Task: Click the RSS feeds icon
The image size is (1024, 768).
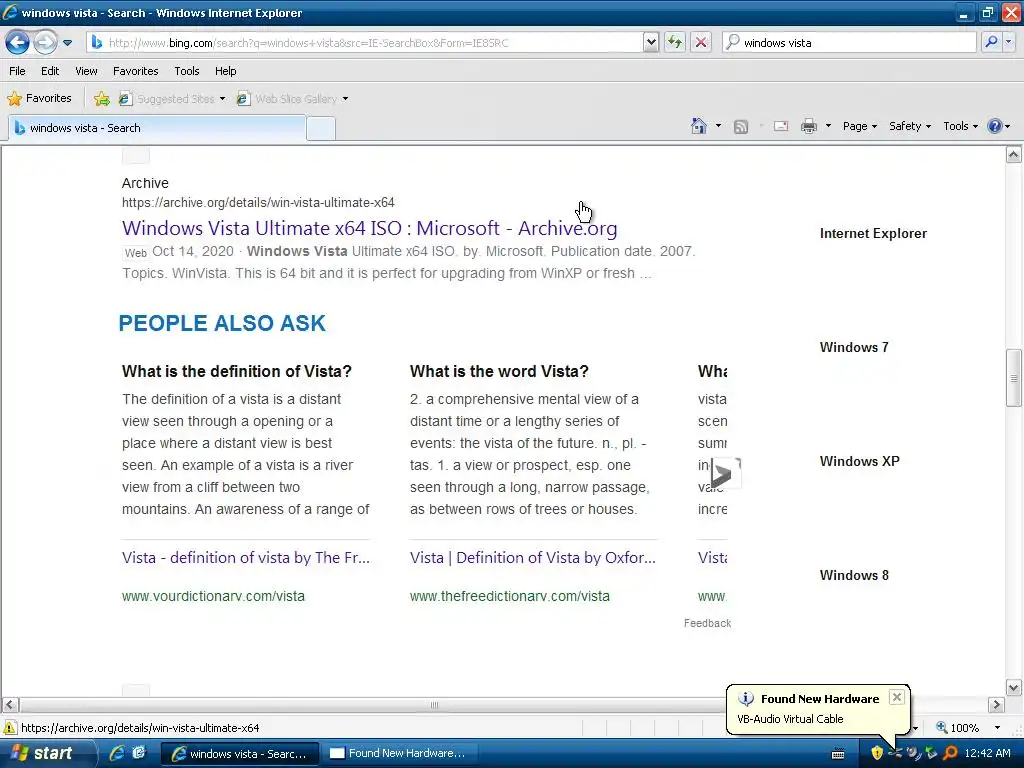Action: [741, 127]
